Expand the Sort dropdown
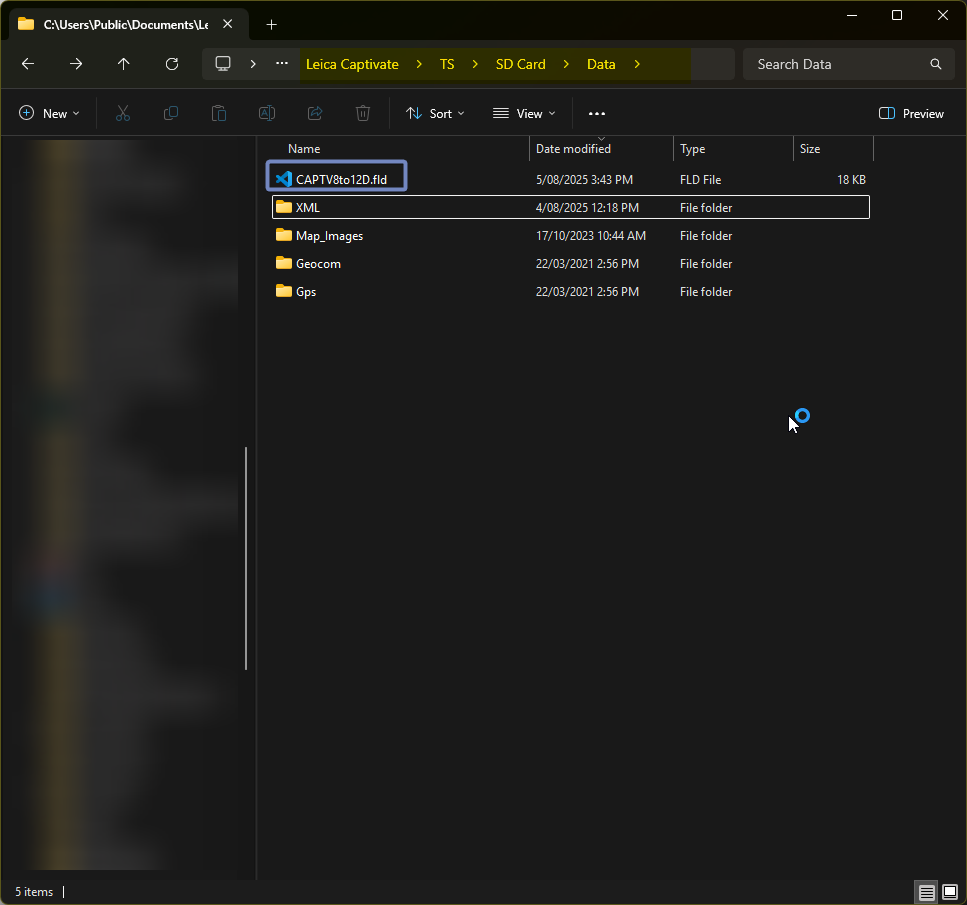 [435, 114]
